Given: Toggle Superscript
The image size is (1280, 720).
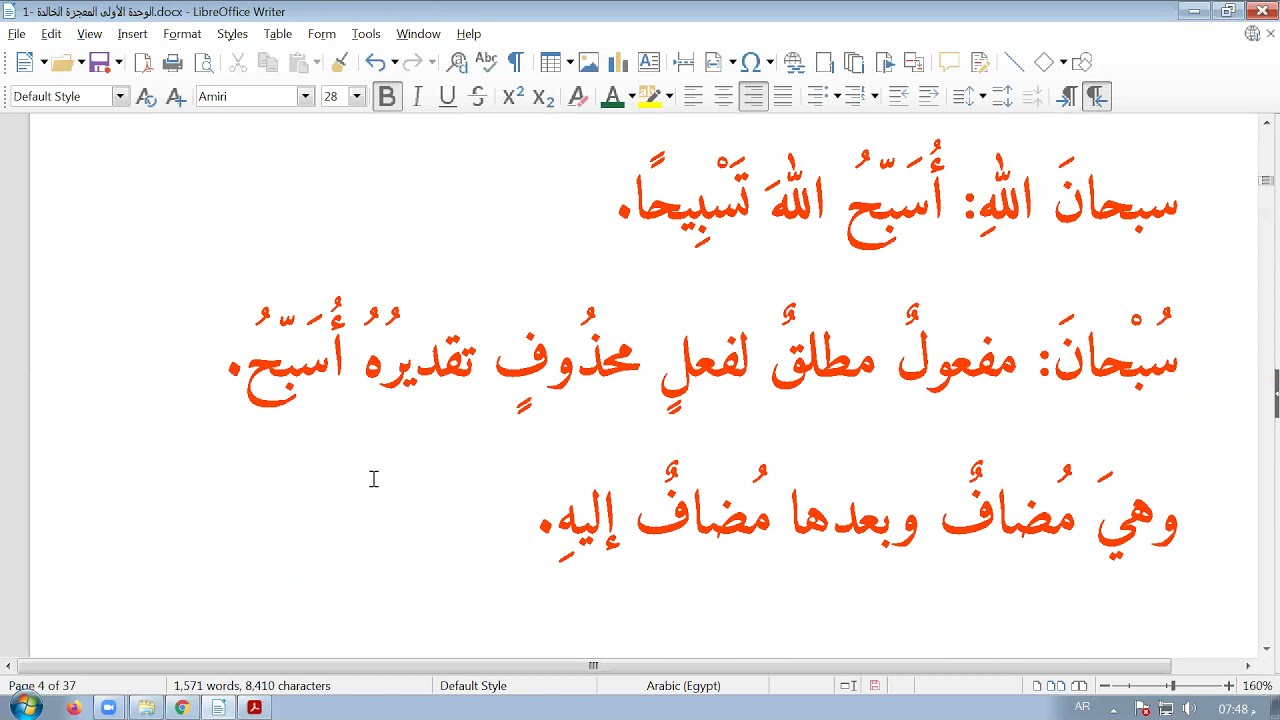Looking at the screenshot, I should (x=512, y=96).
